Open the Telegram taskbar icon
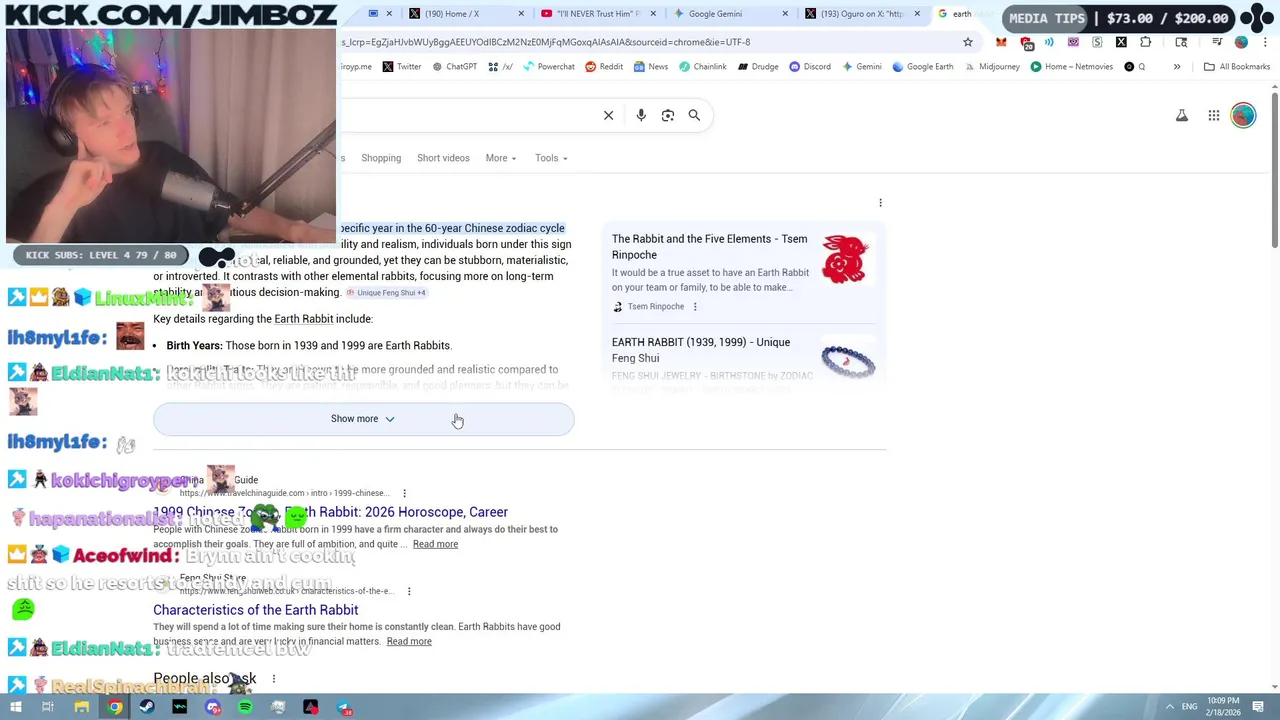 [344, 707]
